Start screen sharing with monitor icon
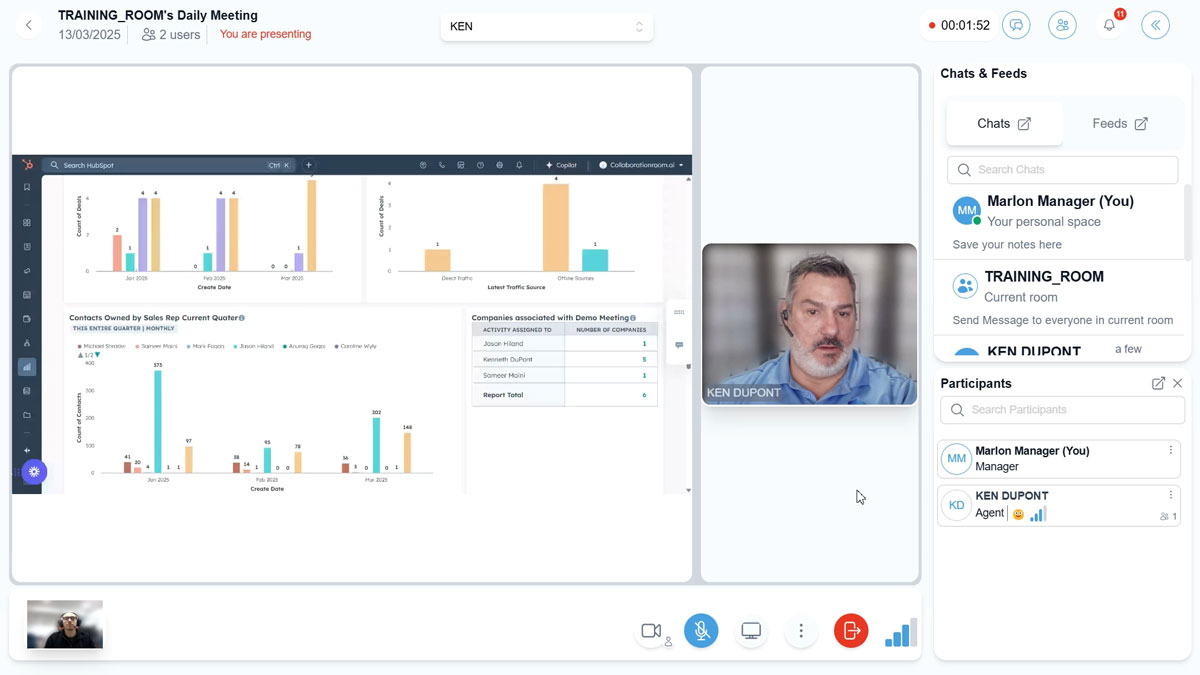Screen dimensions: 1200x675 pyautogui.click(x=751, y=630)
